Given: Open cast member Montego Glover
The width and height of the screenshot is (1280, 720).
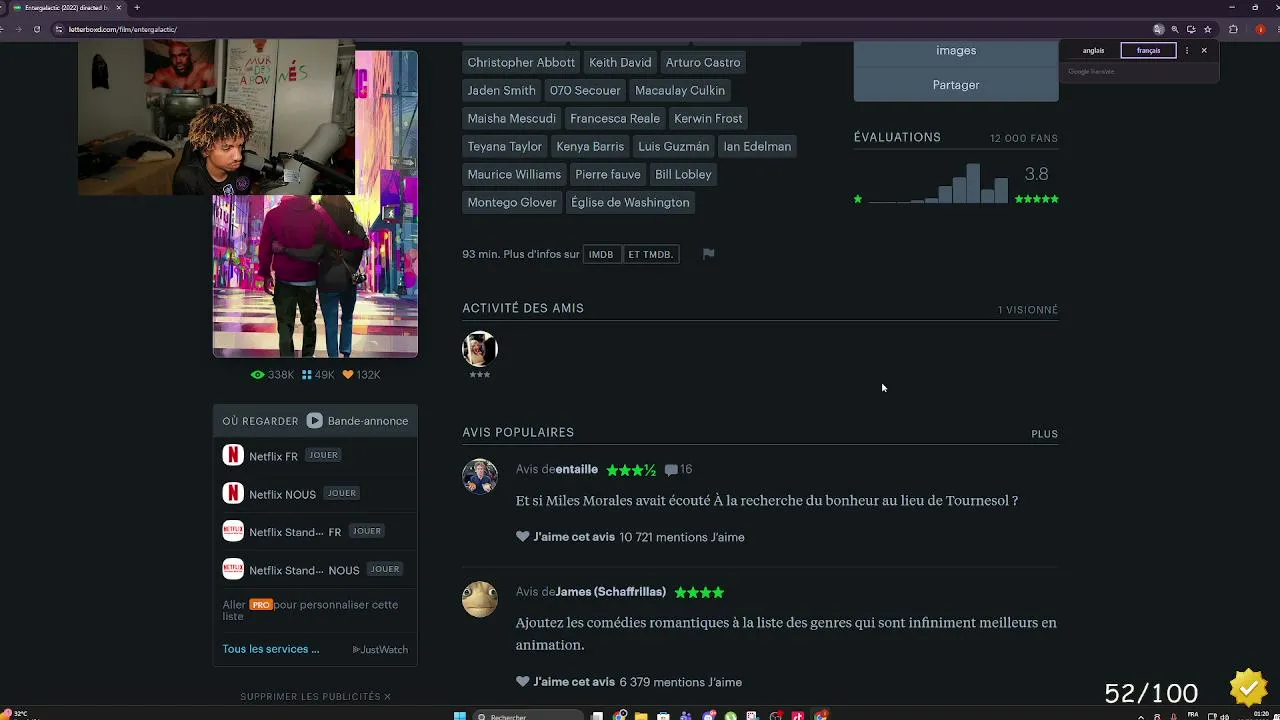Looking at the screenshot, I should 512,202.
